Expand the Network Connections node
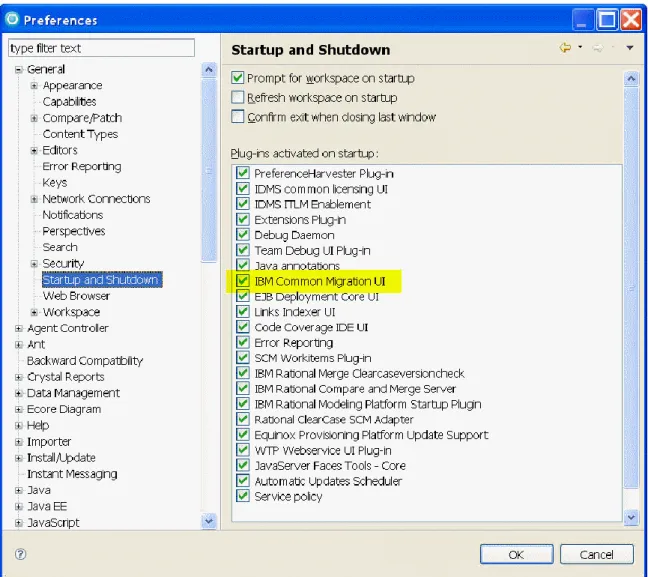 pos(34,199)
